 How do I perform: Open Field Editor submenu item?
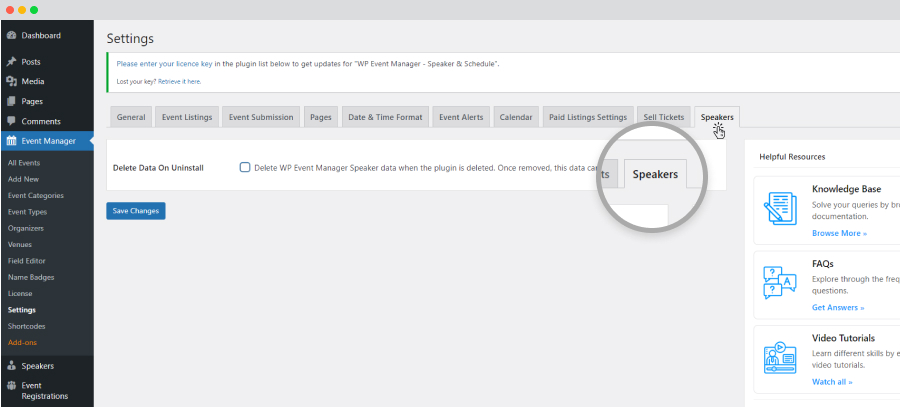pos(26,261)
